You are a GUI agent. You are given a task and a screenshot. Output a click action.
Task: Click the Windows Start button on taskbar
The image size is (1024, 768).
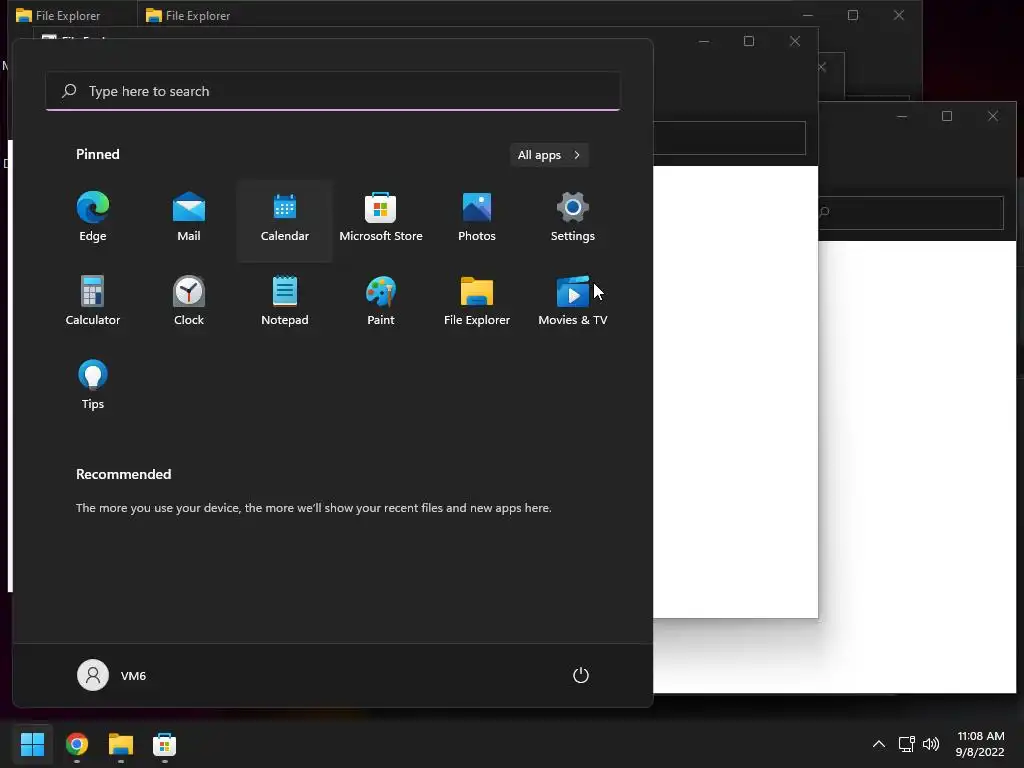33,744
